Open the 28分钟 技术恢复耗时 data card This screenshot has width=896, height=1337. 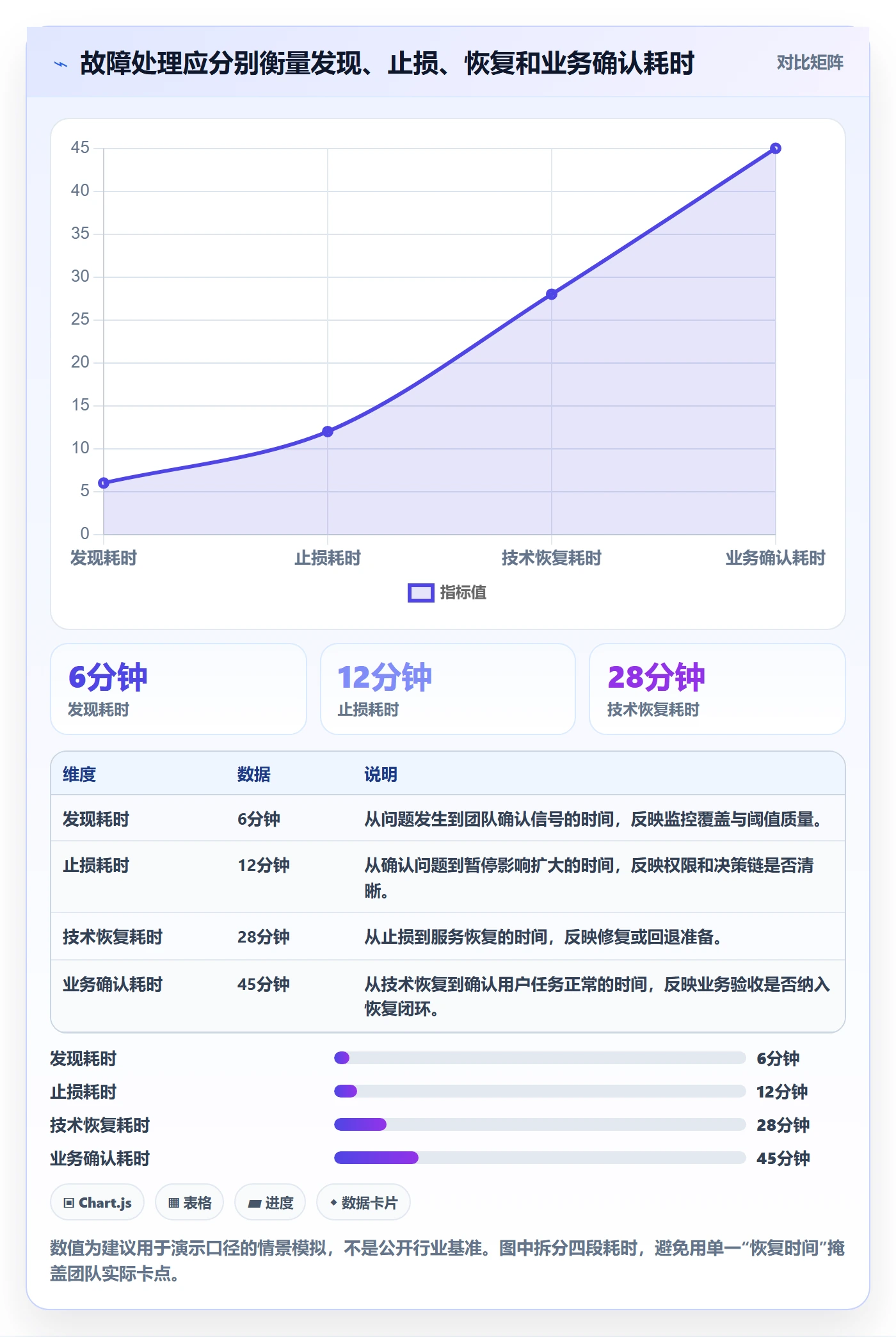717,689
